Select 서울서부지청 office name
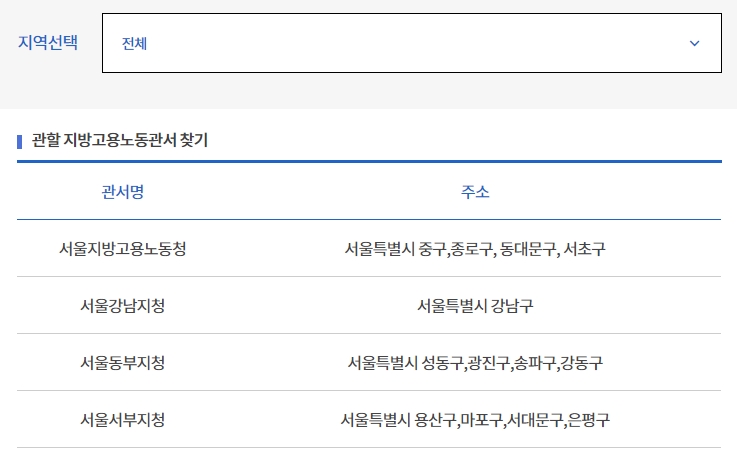737x466 pixels. click(x=123, y=419)
